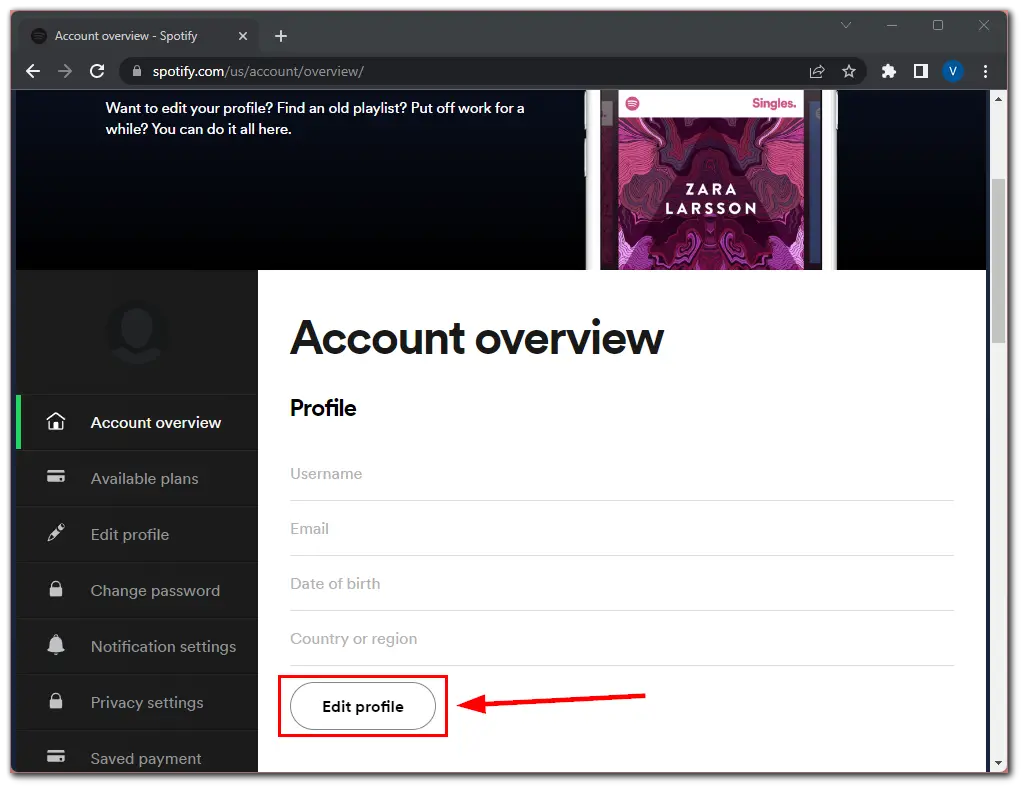Image resolution: width=1026 pixels, height=791 pixels.
Task: Click the home icon beside Account overview
Action: tap(56, 421)
